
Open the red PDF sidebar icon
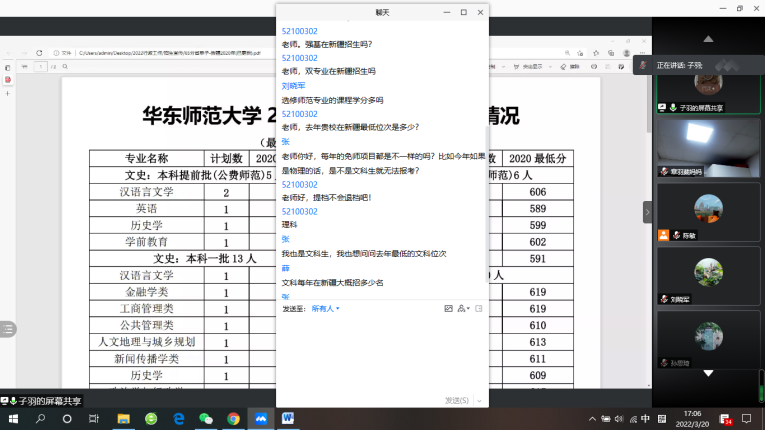tap(8, 80)
